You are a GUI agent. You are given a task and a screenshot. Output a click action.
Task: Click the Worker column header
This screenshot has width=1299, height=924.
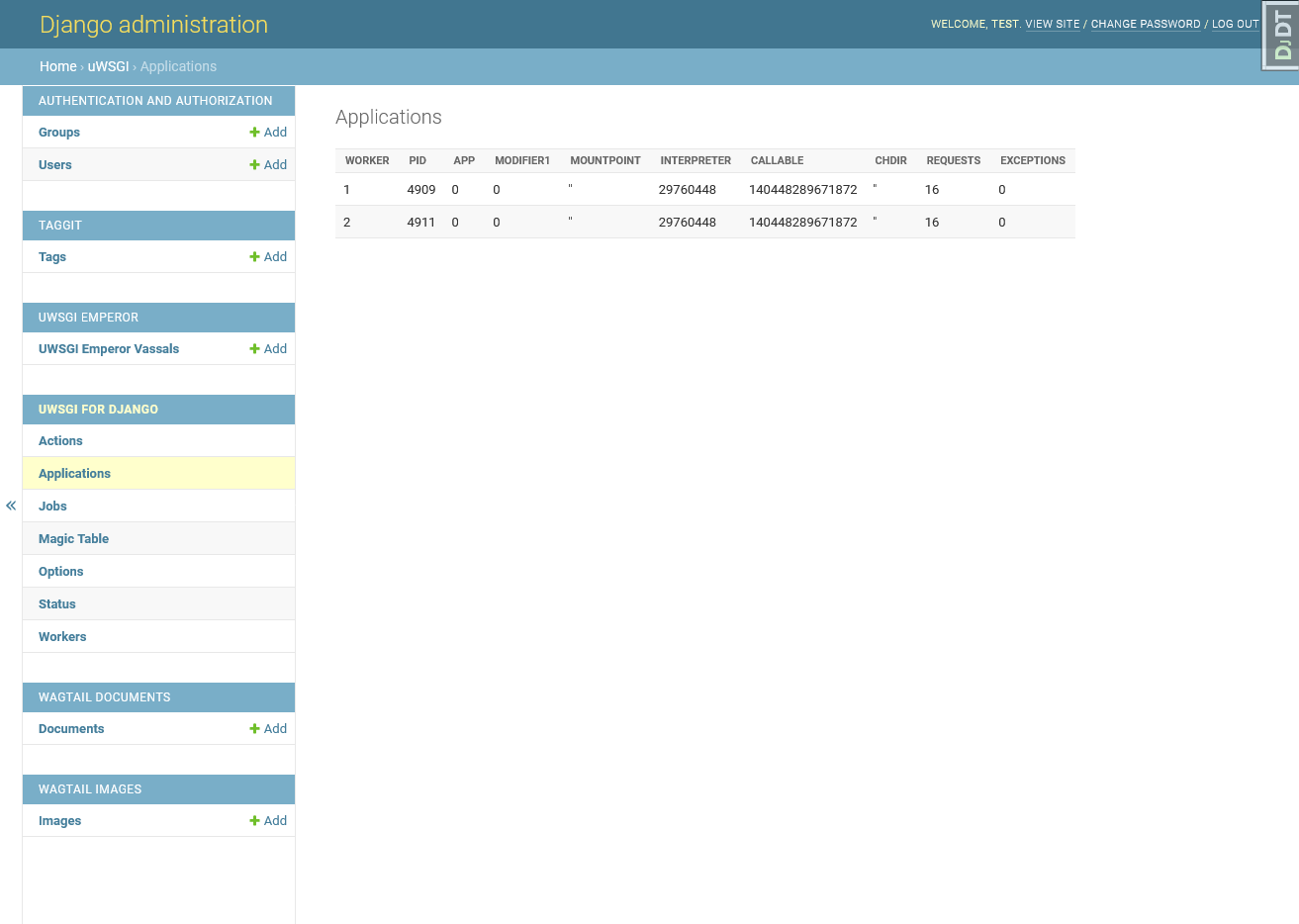(367, 160)
